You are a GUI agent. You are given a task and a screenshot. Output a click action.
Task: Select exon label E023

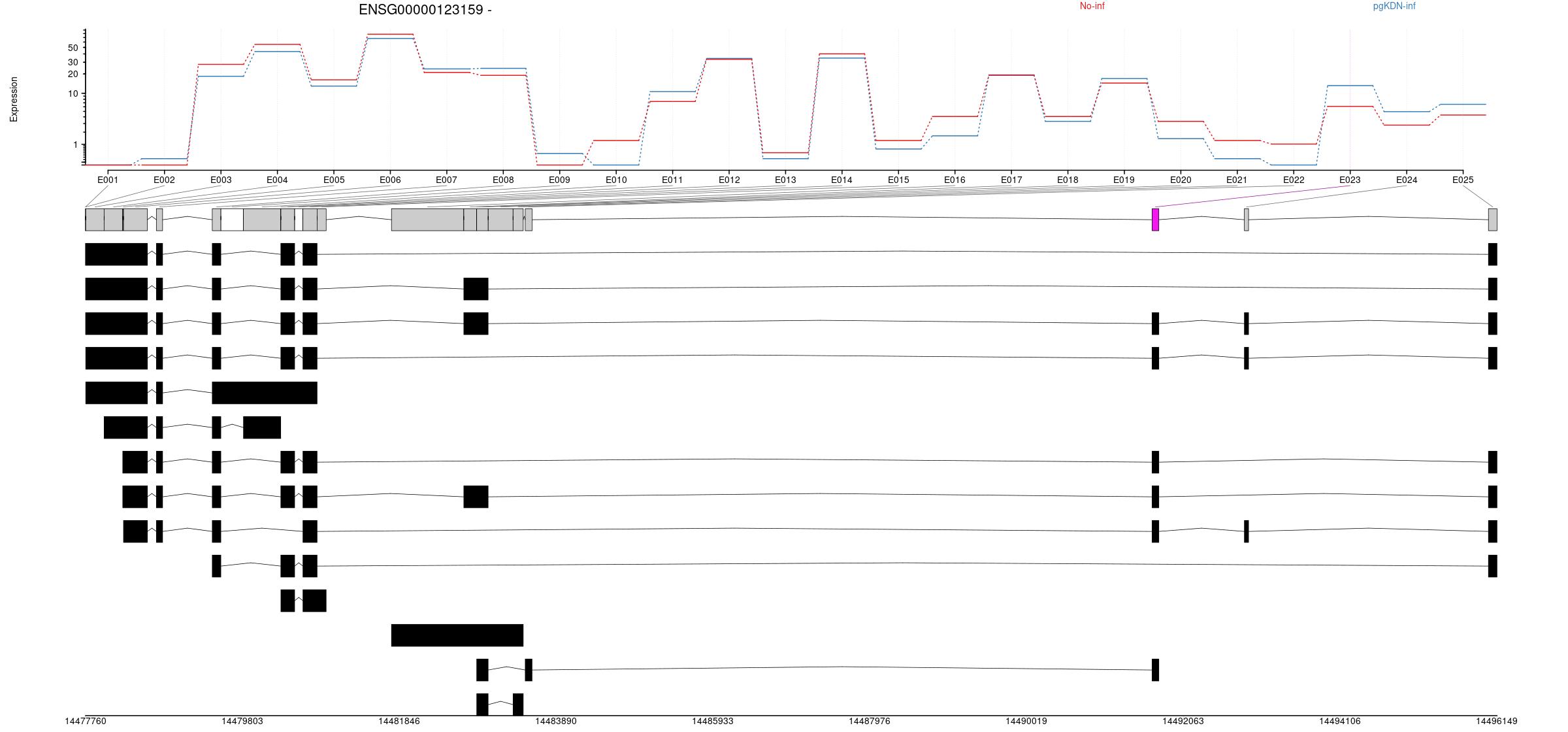point(1350,180)
